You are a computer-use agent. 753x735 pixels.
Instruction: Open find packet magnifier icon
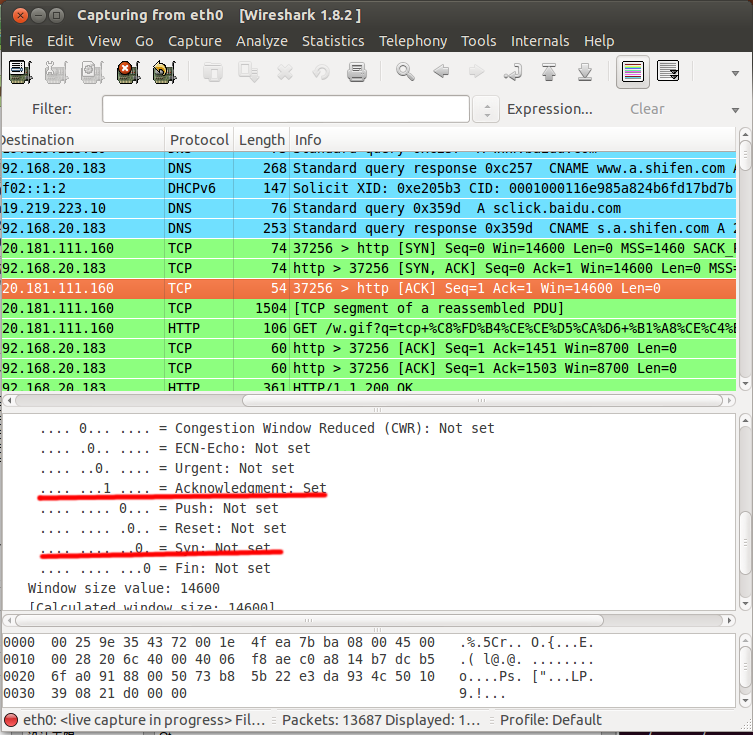405,72
